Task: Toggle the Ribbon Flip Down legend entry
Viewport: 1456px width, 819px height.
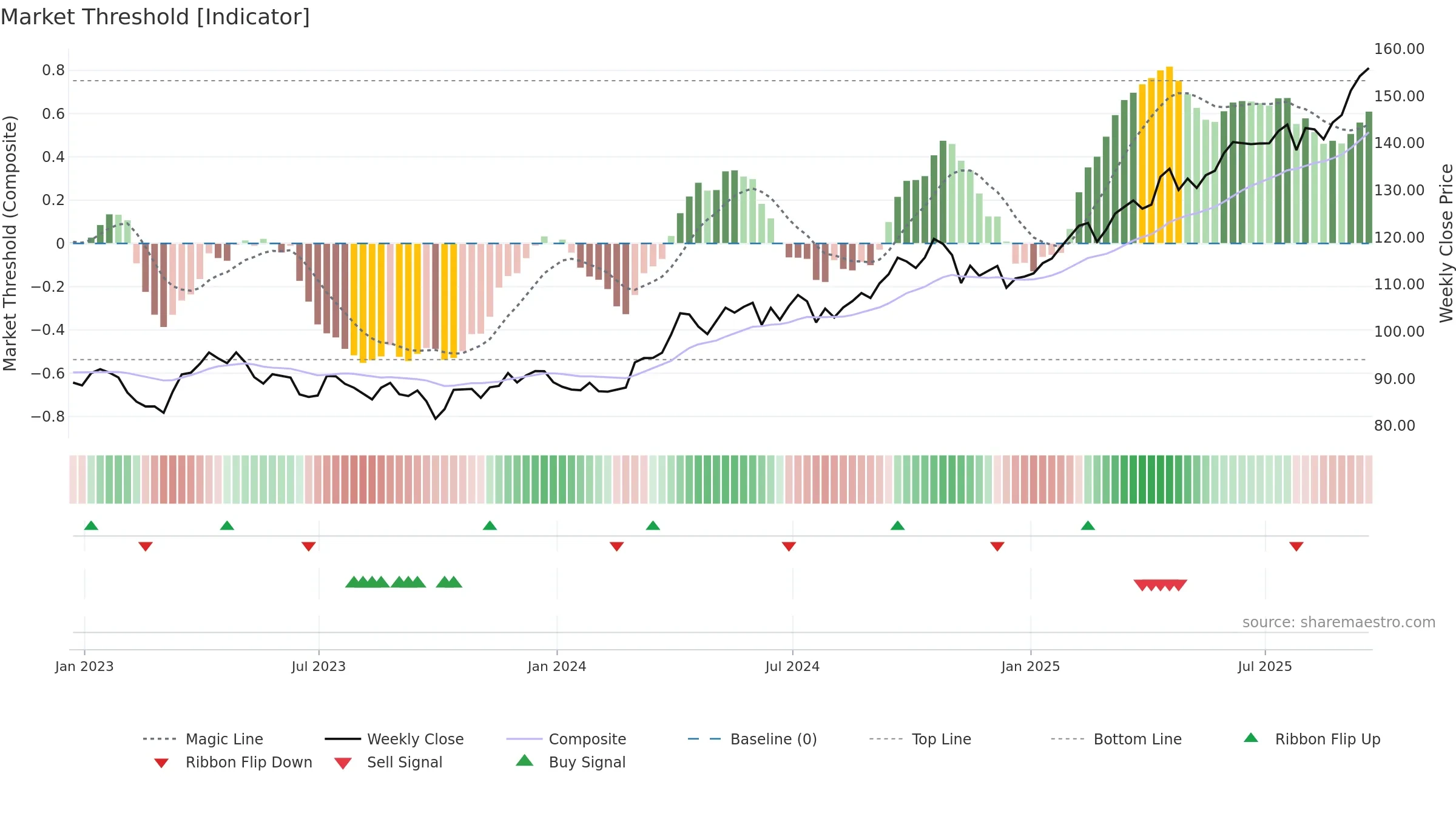Action: [233, 762]
